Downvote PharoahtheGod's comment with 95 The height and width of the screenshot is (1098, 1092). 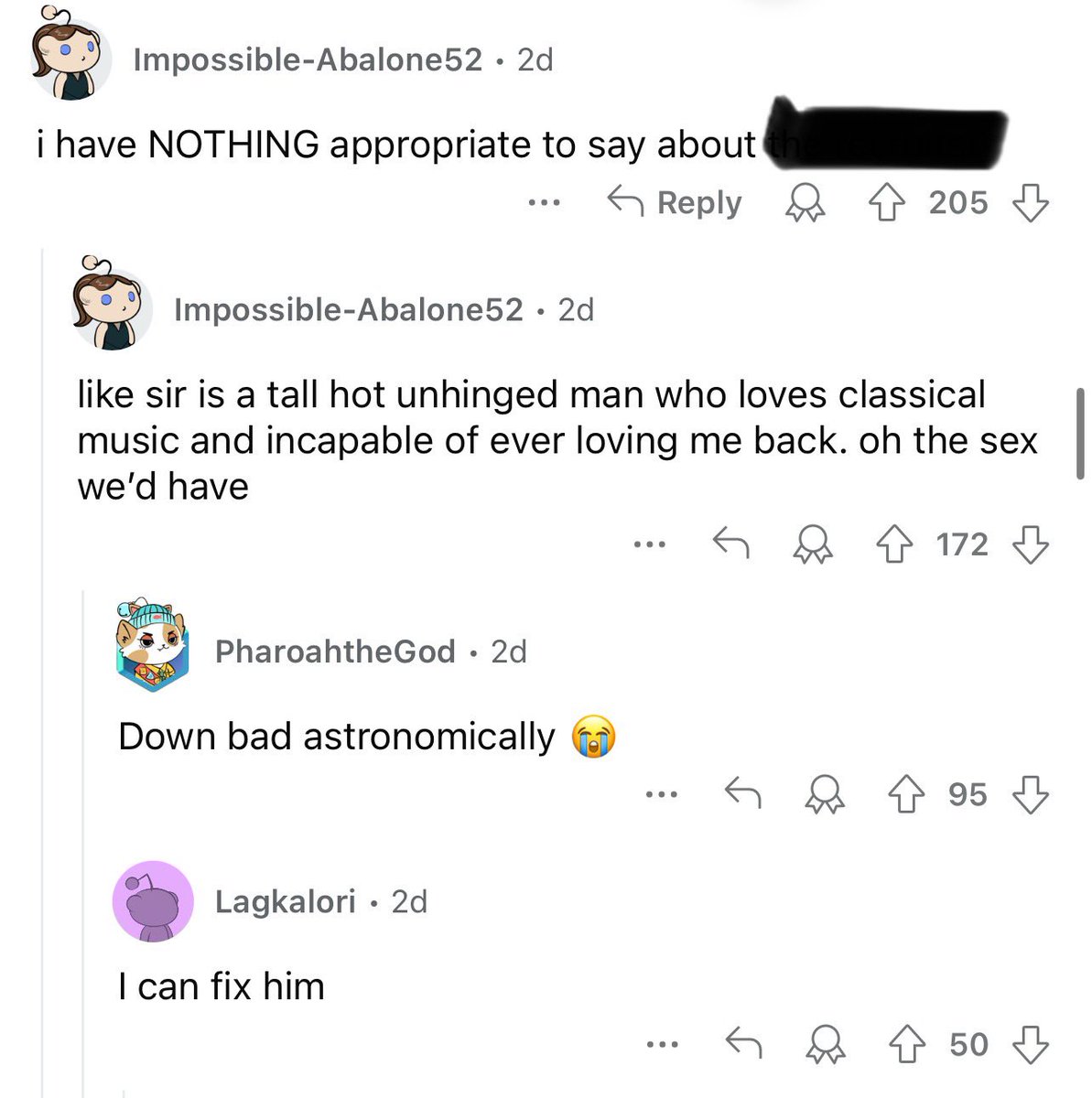(1030, 794)
